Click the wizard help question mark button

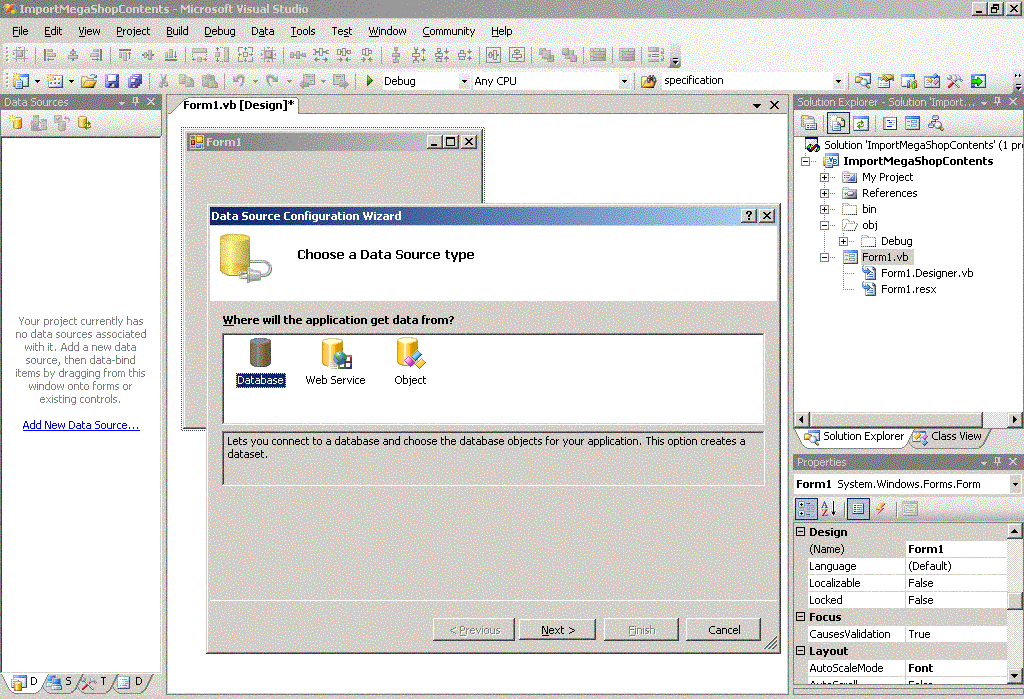(x=749, y=216)
